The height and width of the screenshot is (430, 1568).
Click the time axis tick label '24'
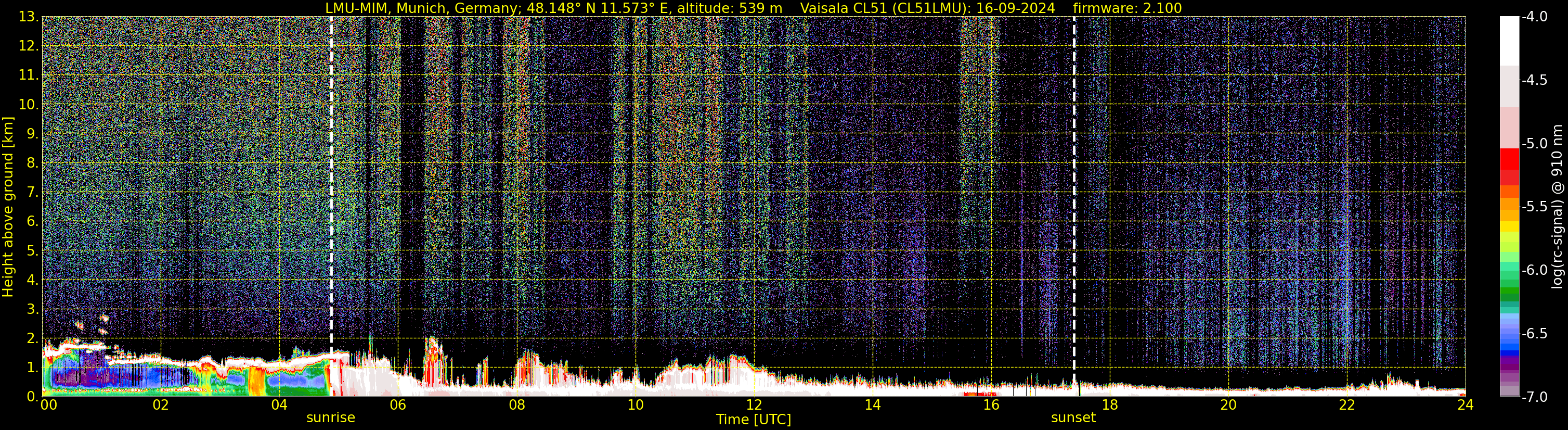click(1466, 406)
